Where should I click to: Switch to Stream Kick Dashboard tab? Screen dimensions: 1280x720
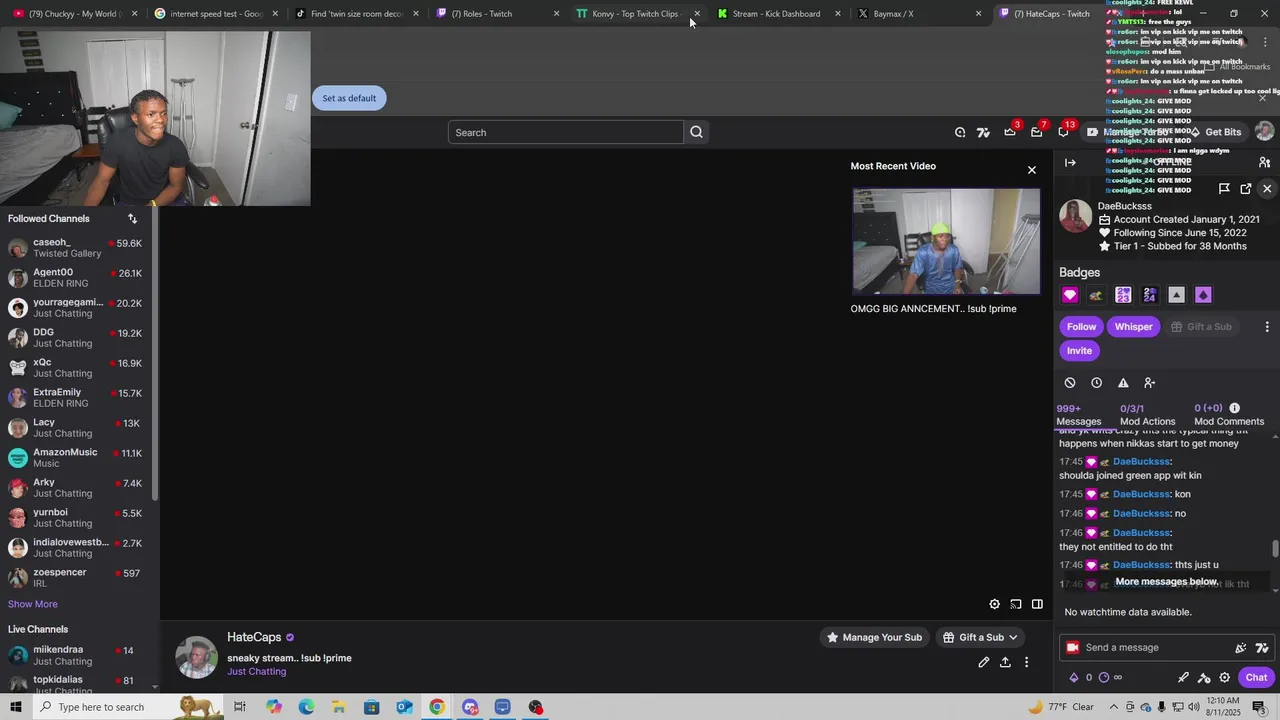tap(776, 14)
